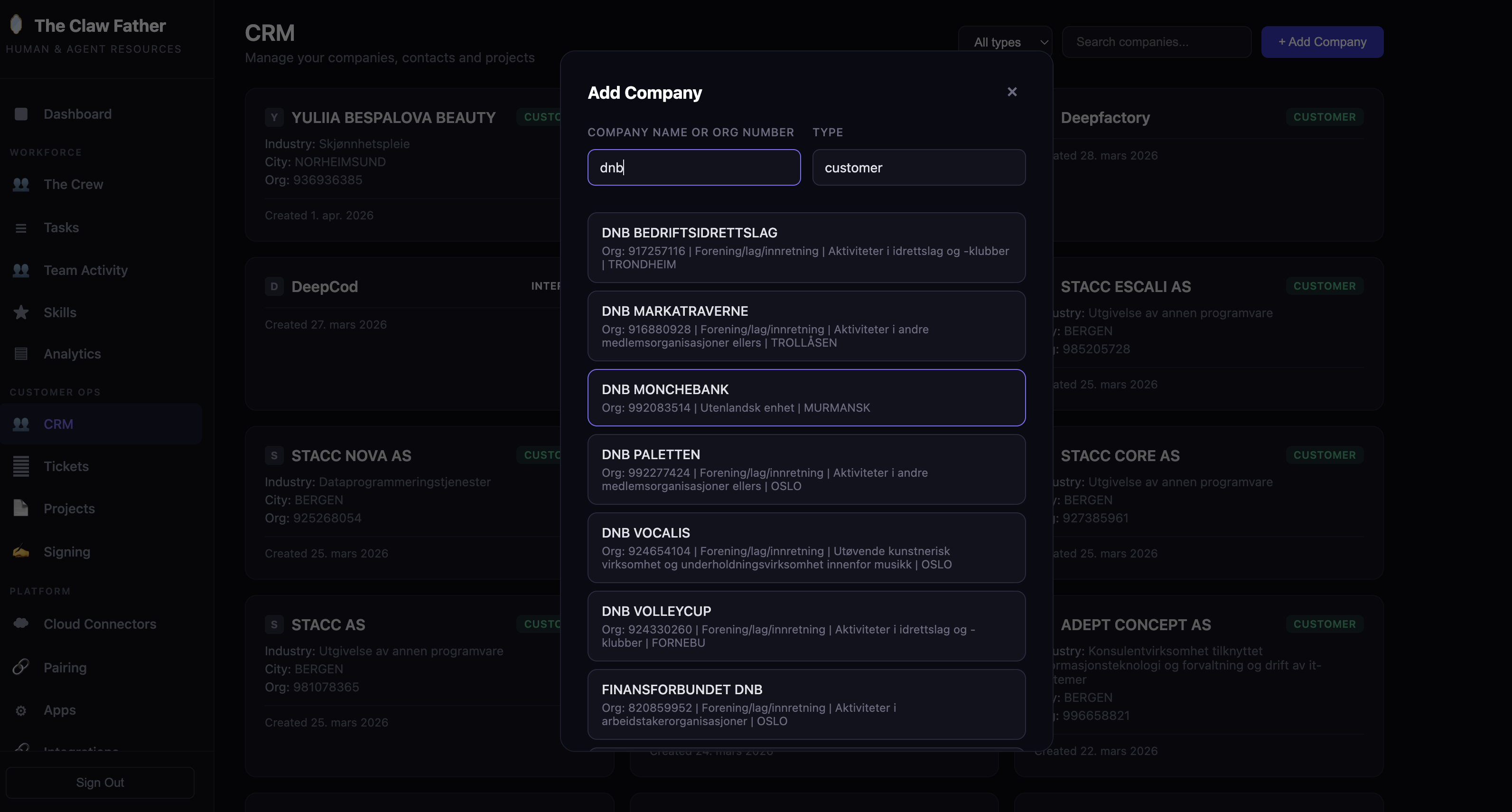The image size is (1512, 812).
Task: Click the Signing pen icon
Action: (21, 552)
